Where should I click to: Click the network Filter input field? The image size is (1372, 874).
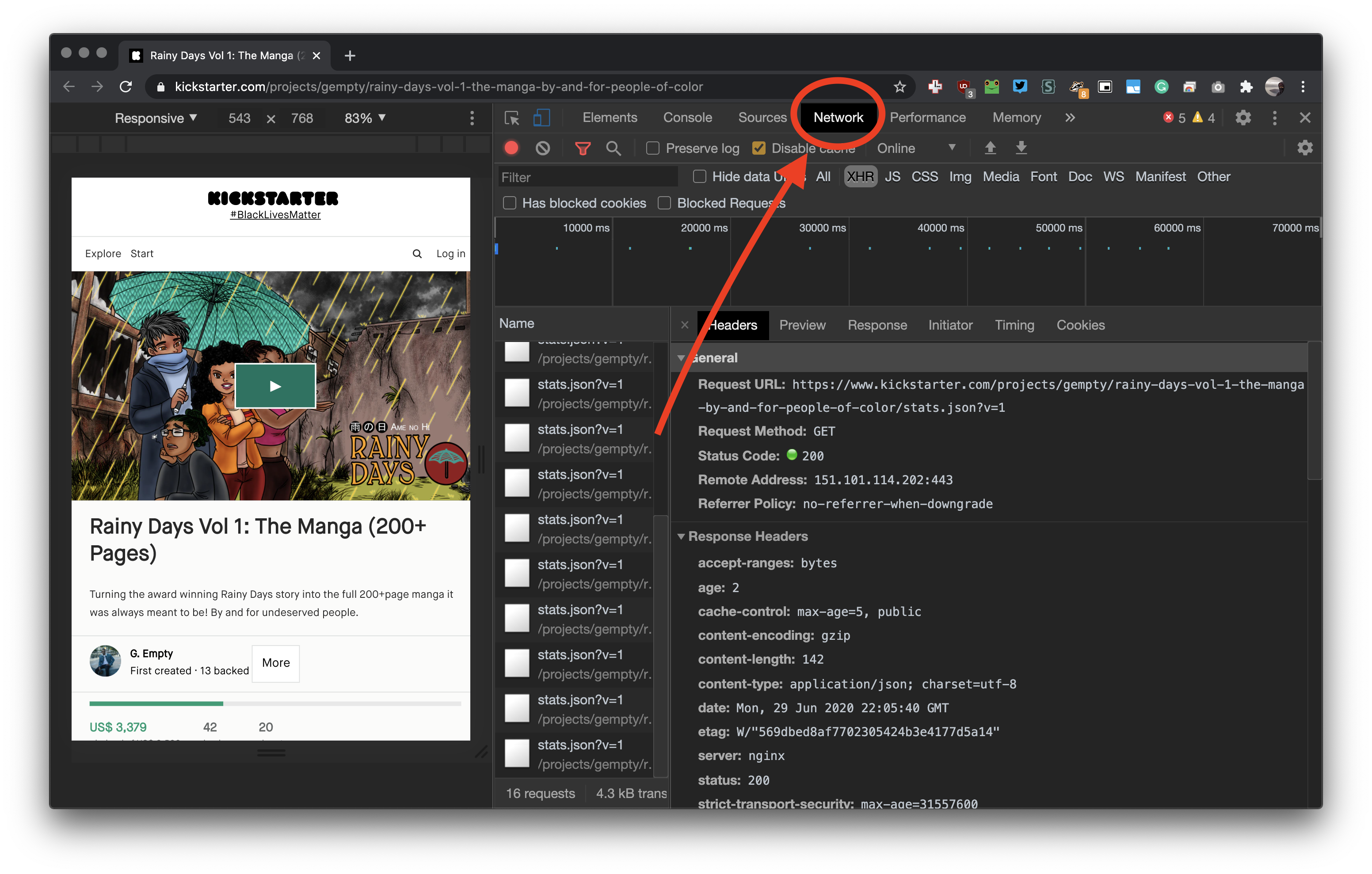point(587,177)
